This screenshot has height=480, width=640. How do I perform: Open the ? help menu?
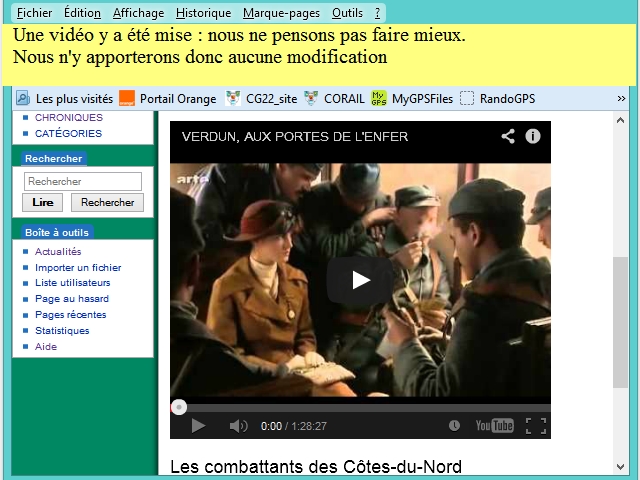pyautogui.click(x=378, y=13)
